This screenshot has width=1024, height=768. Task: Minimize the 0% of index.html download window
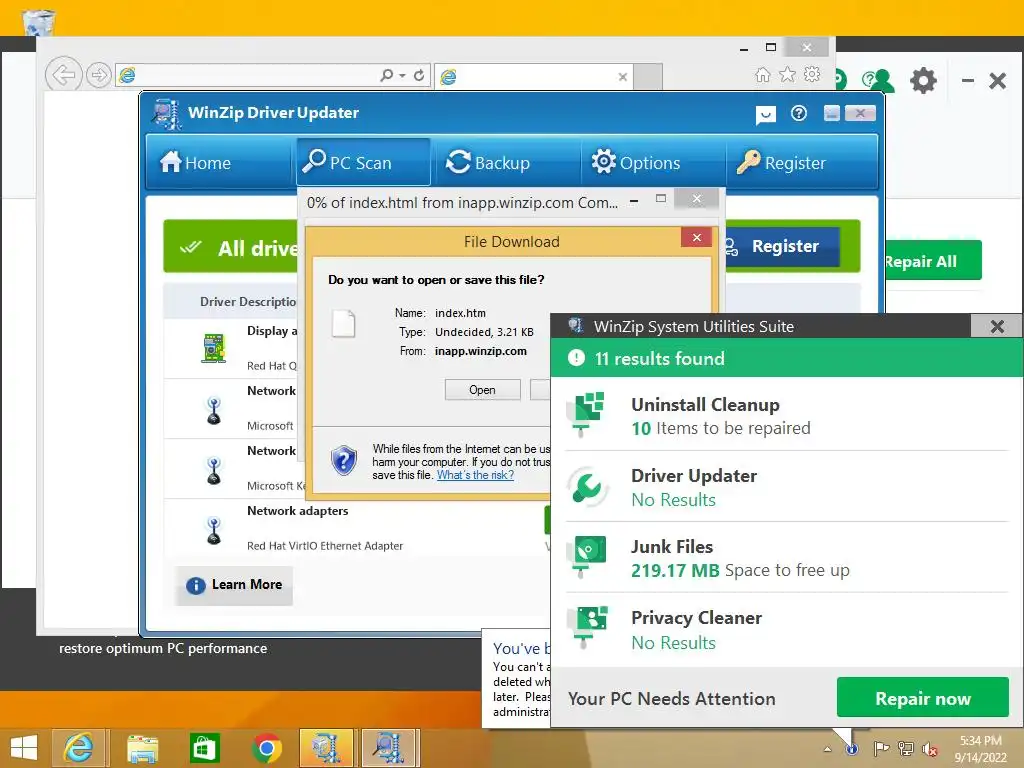[x=634, y=202]
